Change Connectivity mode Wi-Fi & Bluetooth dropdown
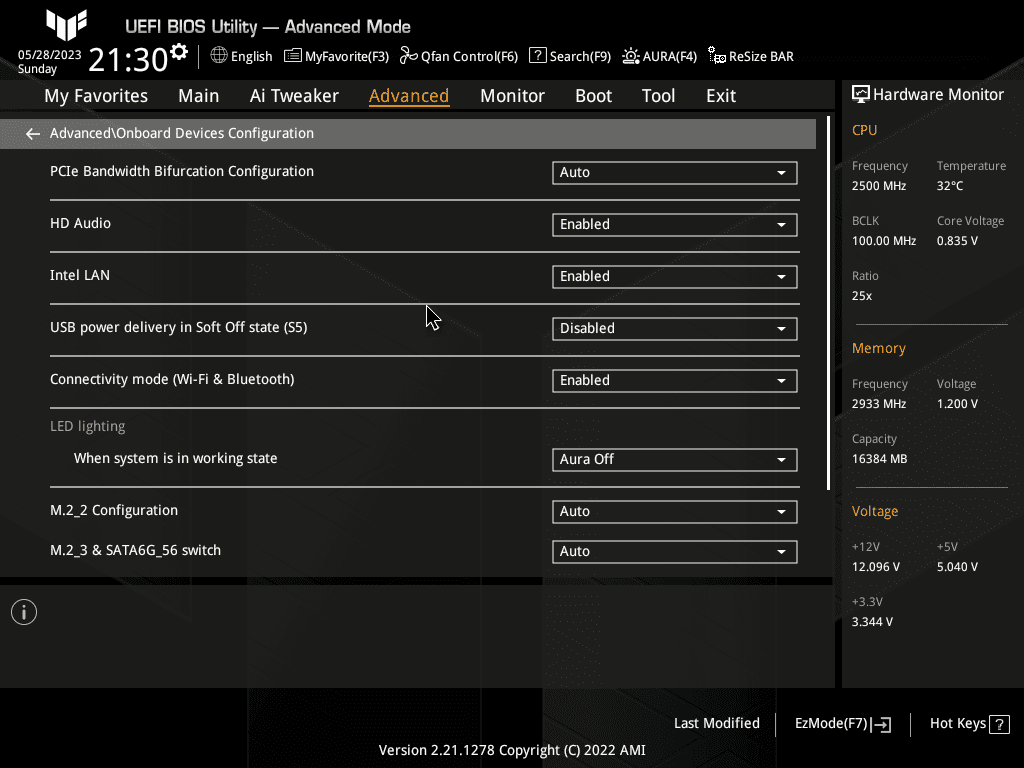Viewport: 1024px width, 768px height. click(x=674, y=381)
